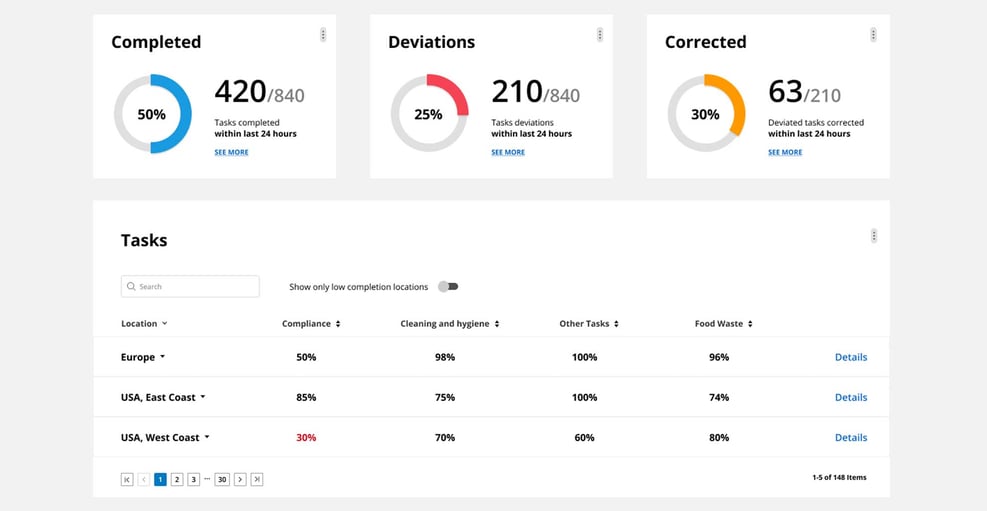Toggle show only low completion locations
The image size is (987, 511).
(449, 287)
